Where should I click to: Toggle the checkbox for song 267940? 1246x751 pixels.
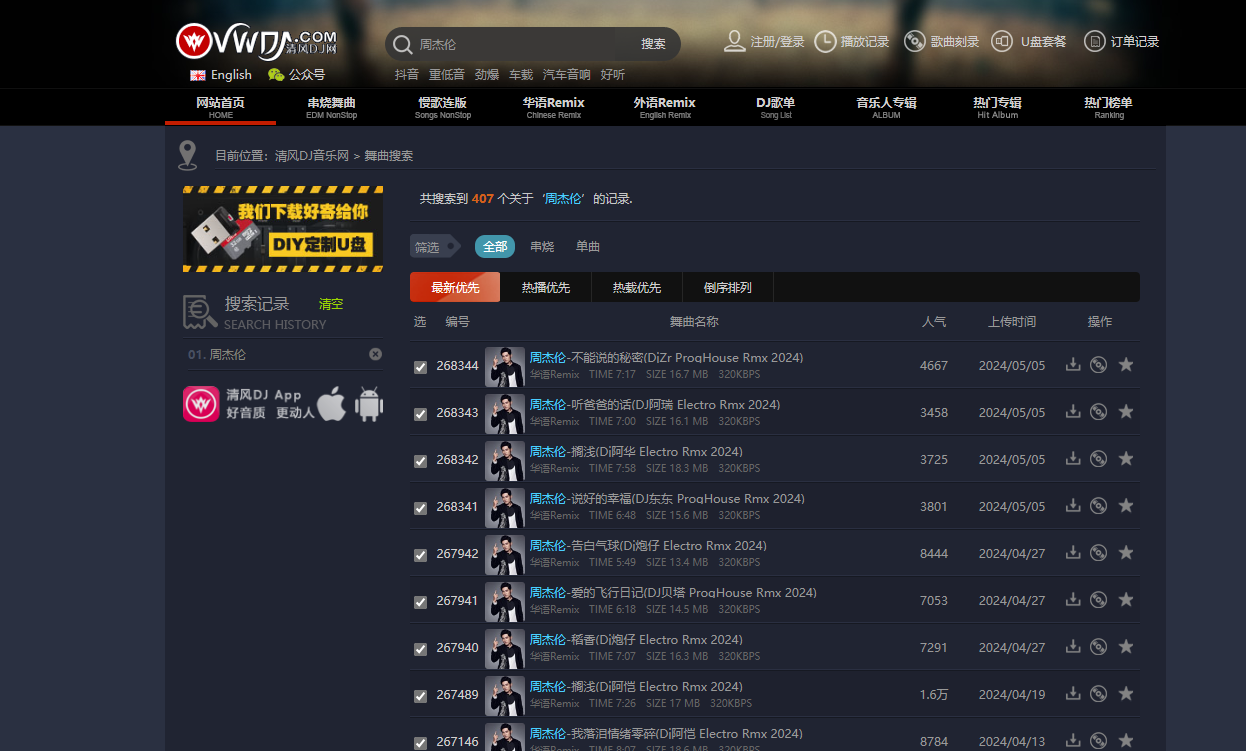click(421, 649)
